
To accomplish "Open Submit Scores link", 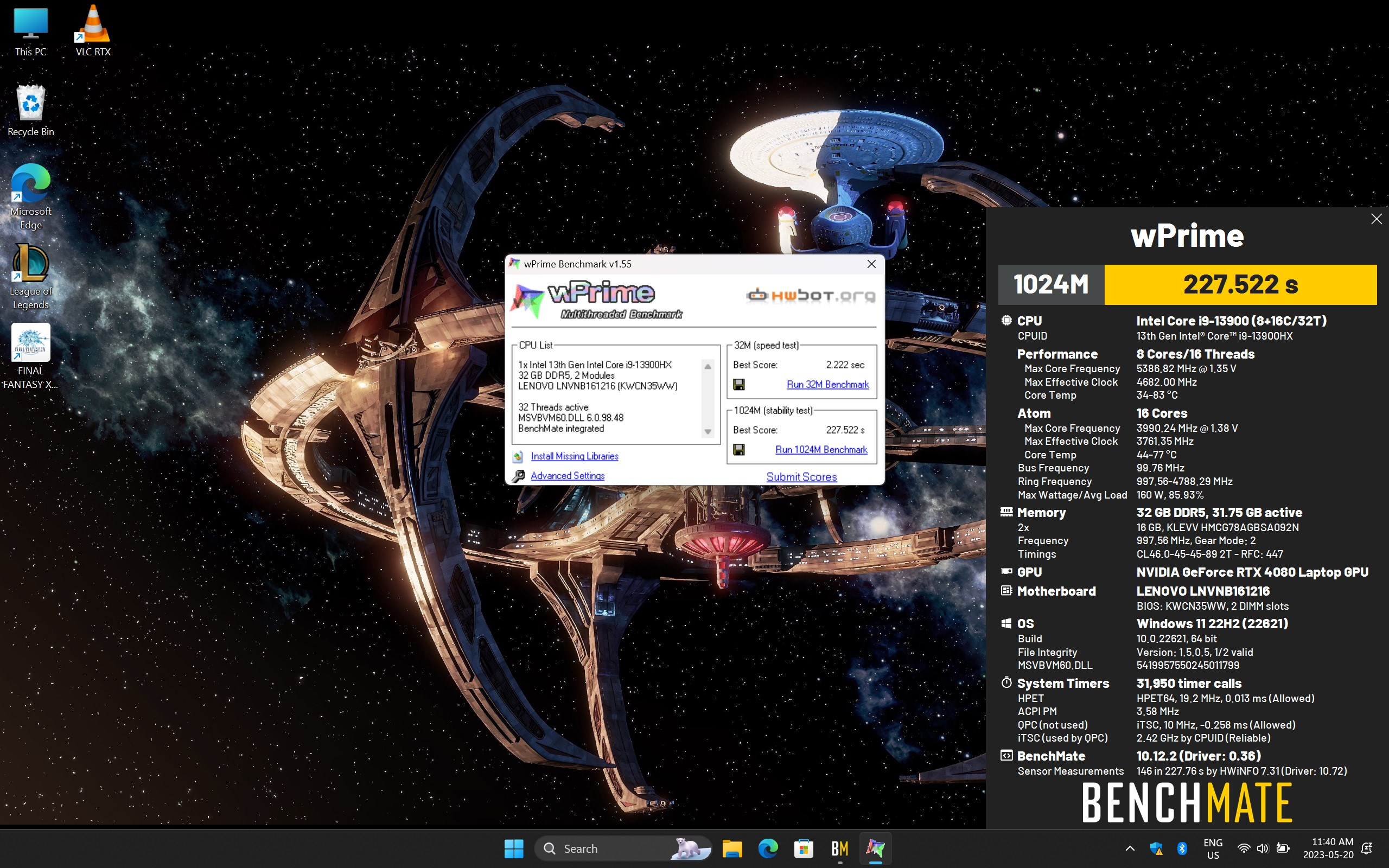I will point(801,476).
